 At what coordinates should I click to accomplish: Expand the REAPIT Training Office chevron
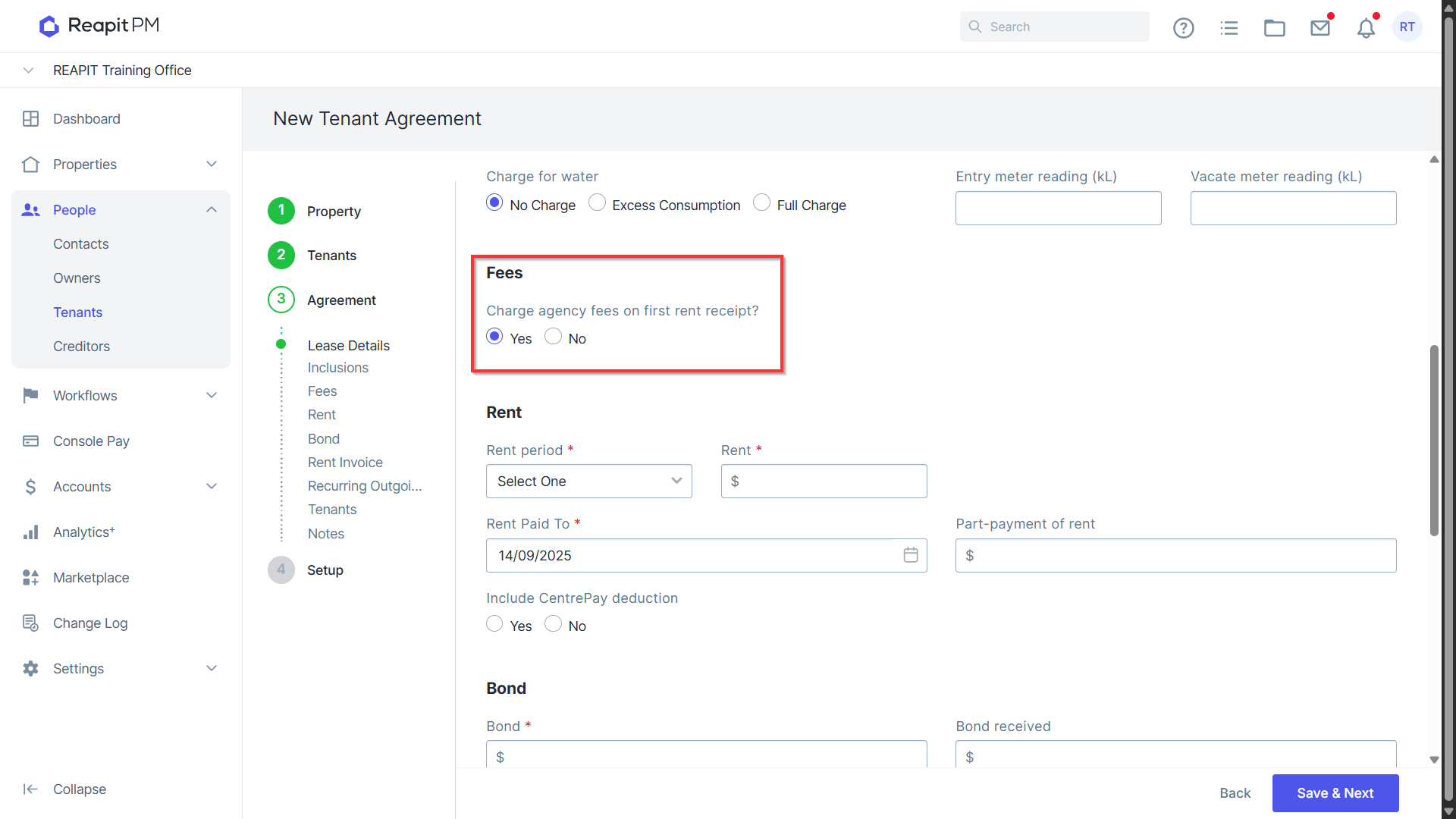coord(28,71)
